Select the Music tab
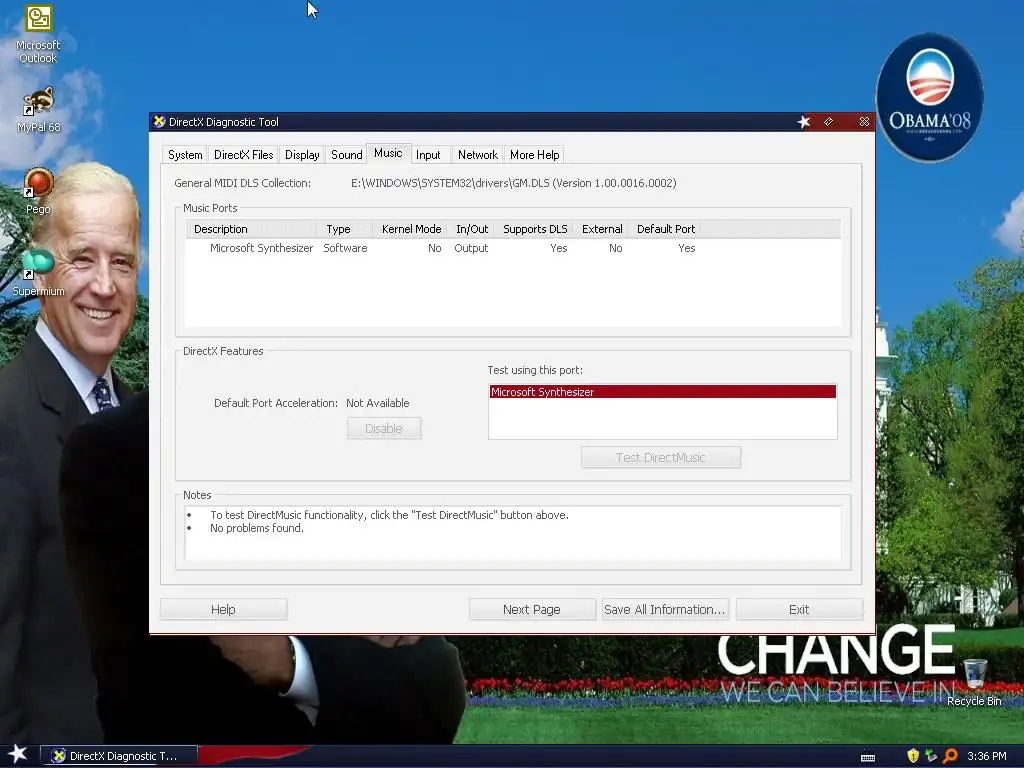Viewport: 1024px width, 768px height. pos(388,153)
